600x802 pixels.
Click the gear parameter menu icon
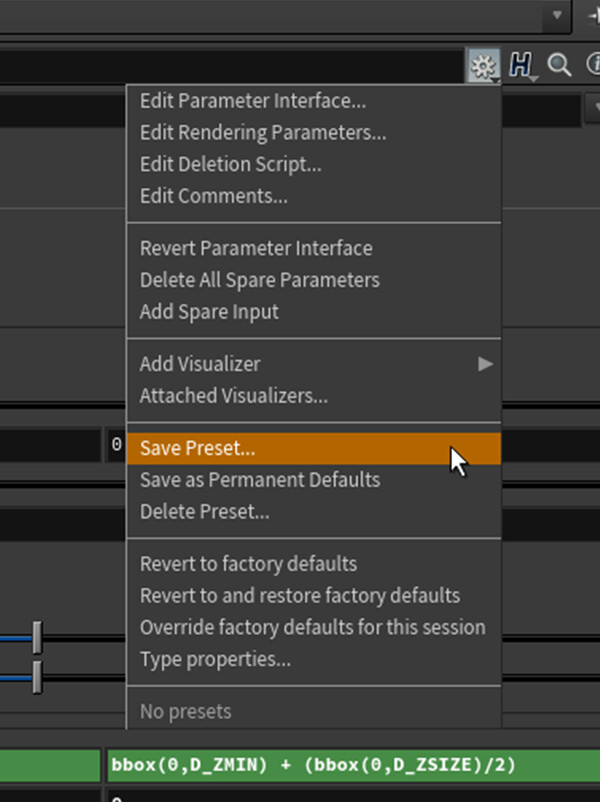click(484, 66)
